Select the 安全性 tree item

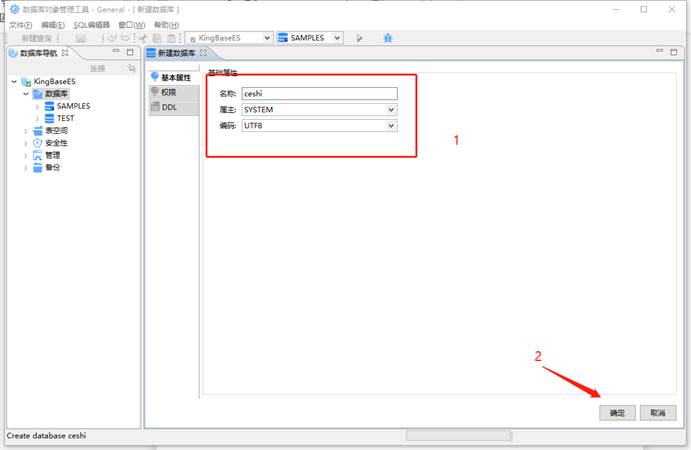[x=56, y=143]
